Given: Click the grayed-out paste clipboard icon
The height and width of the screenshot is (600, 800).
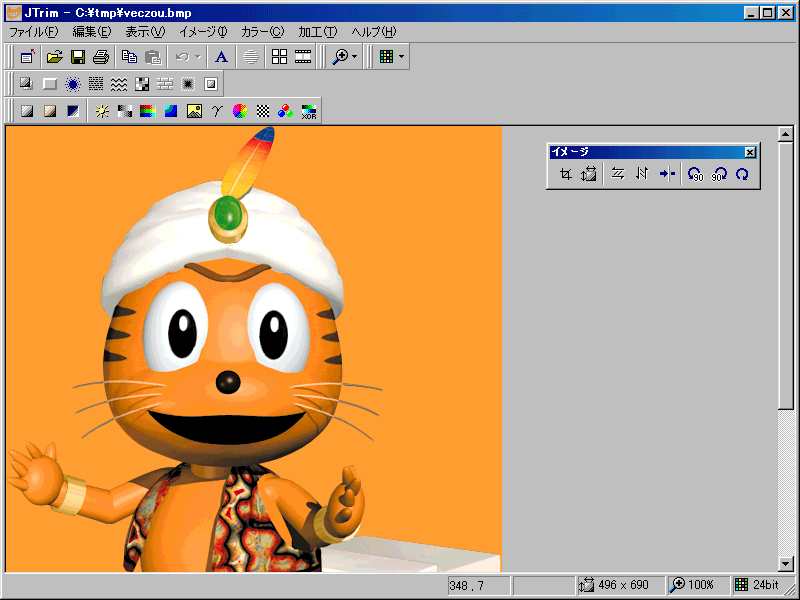Looking at the screenshot, I should point(153,57).
